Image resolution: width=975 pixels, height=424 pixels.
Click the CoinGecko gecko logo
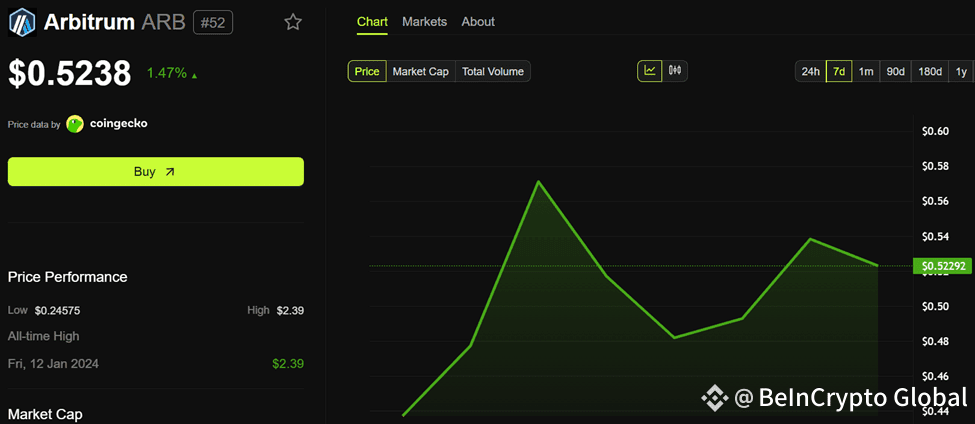coord(75,124)
